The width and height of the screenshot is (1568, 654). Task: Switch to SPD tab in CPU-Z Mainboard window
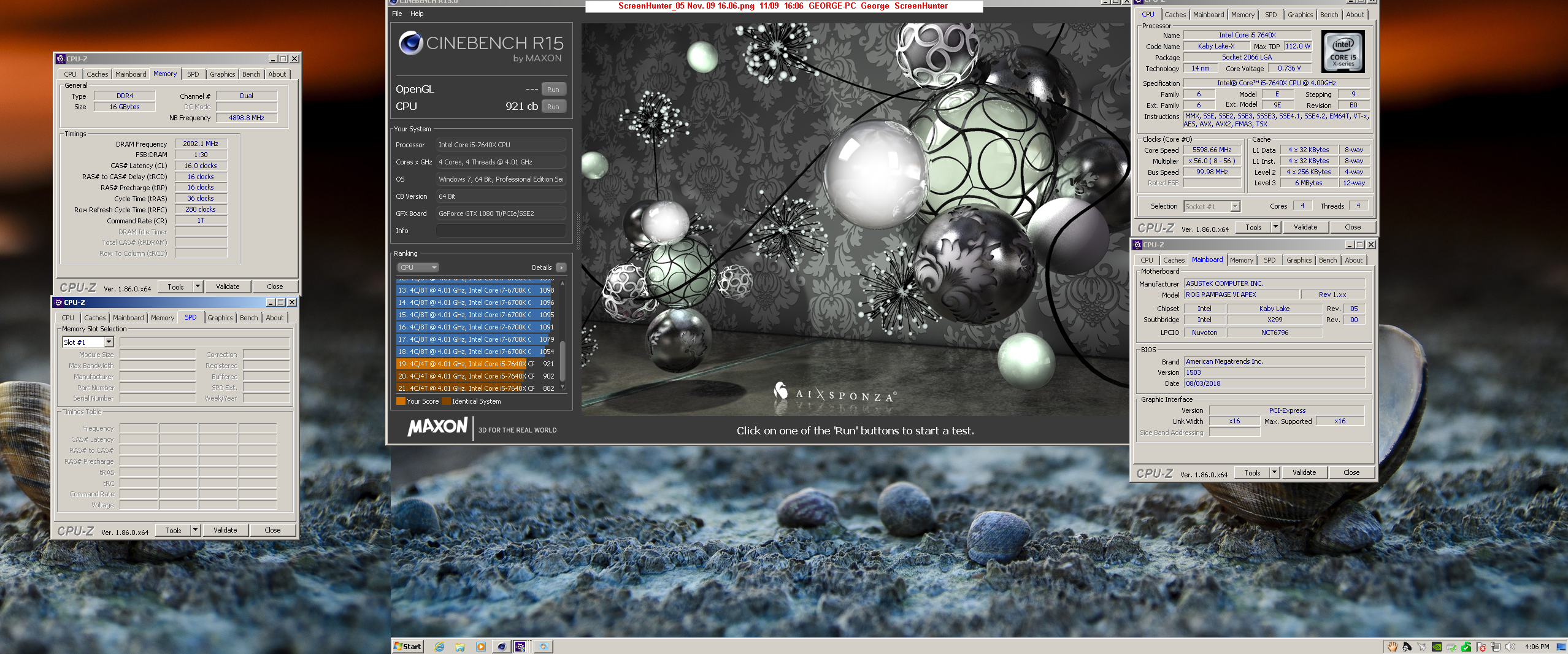click(1269, 260)
